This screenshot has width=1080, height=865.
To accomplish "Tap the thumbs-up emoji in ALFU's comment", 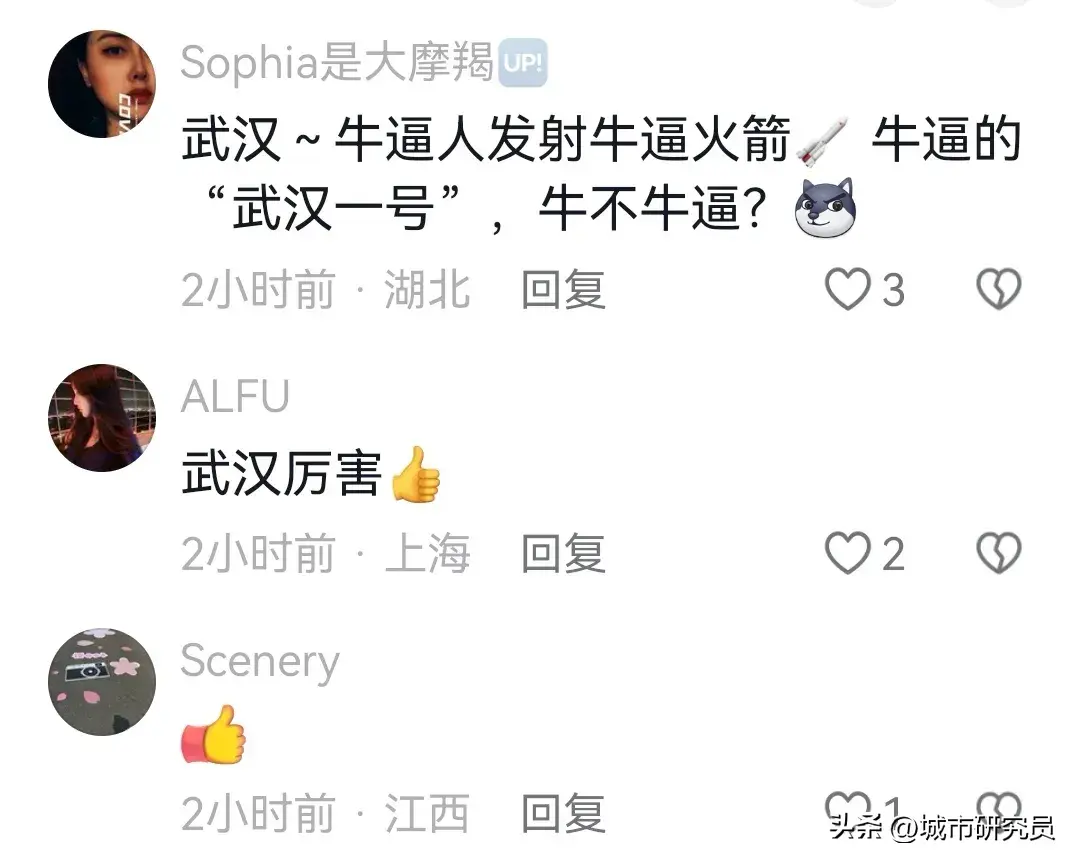I will click(x=415, y=475).
